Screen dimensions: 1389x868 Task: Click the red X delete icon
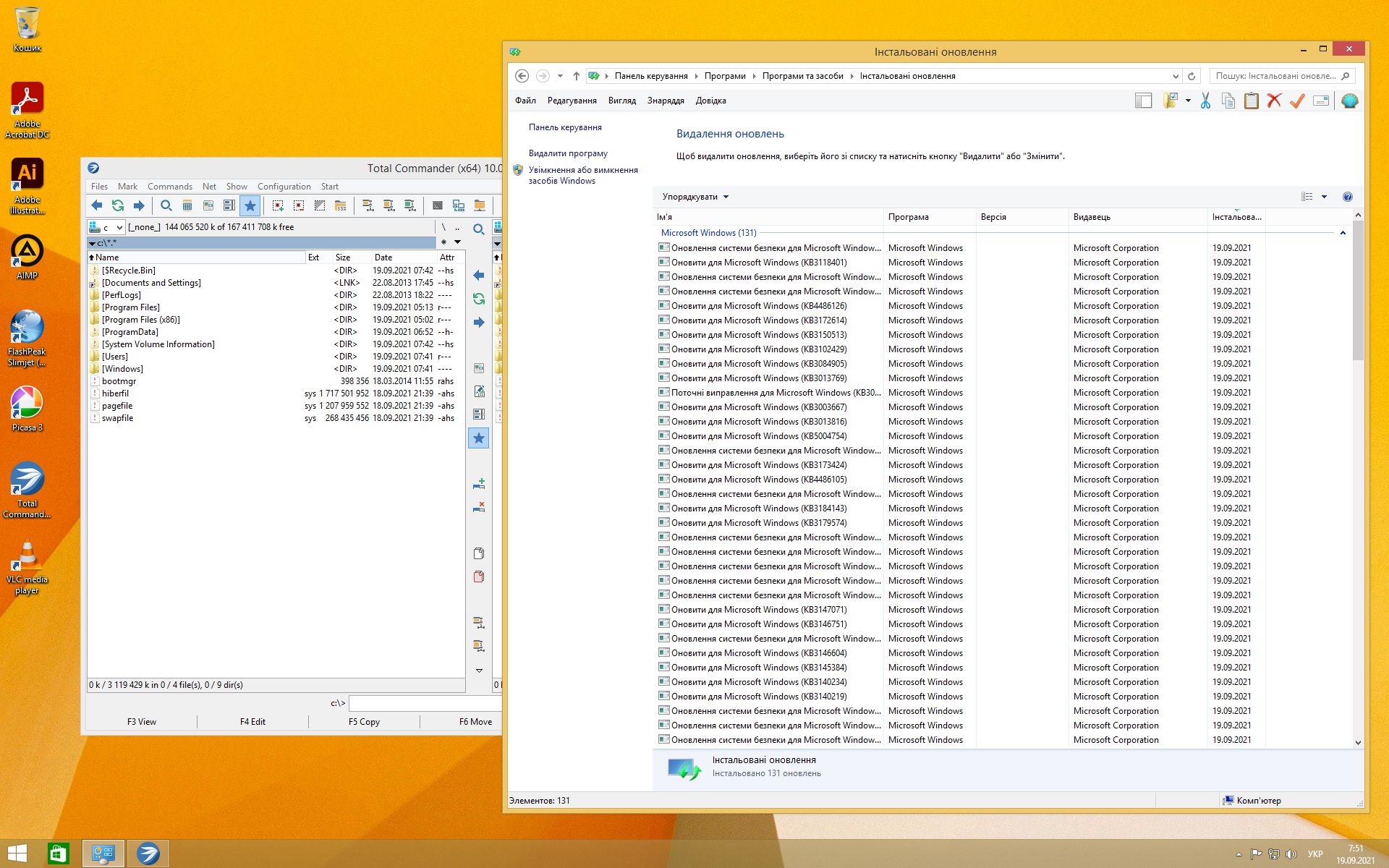[1274, 101]
